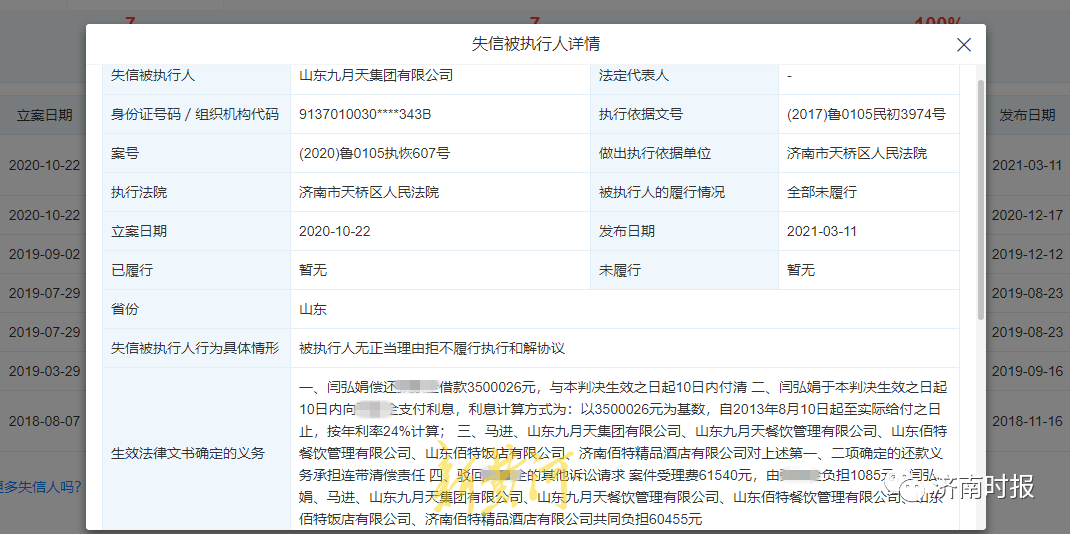This screenshot has width=1070, height=534.
Task: Click background row date 2019-03-29
Action: (x=44, y=372)
